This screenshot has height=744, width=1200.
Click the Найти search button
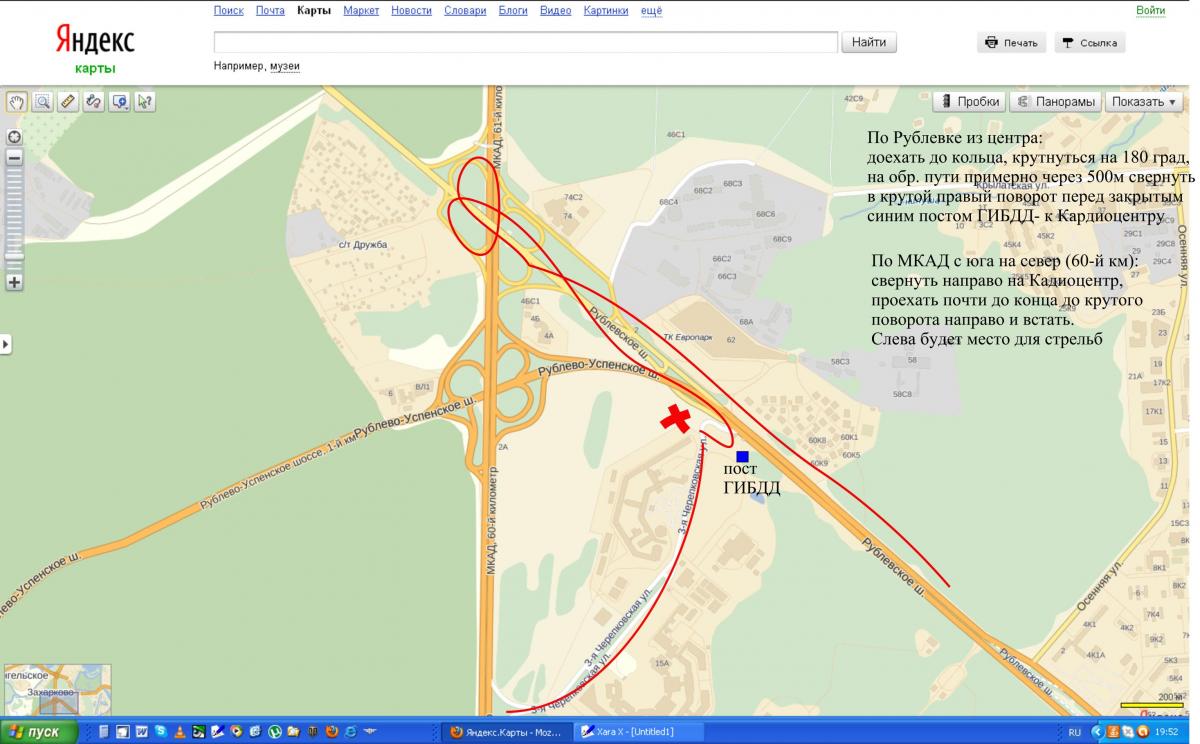870,42
